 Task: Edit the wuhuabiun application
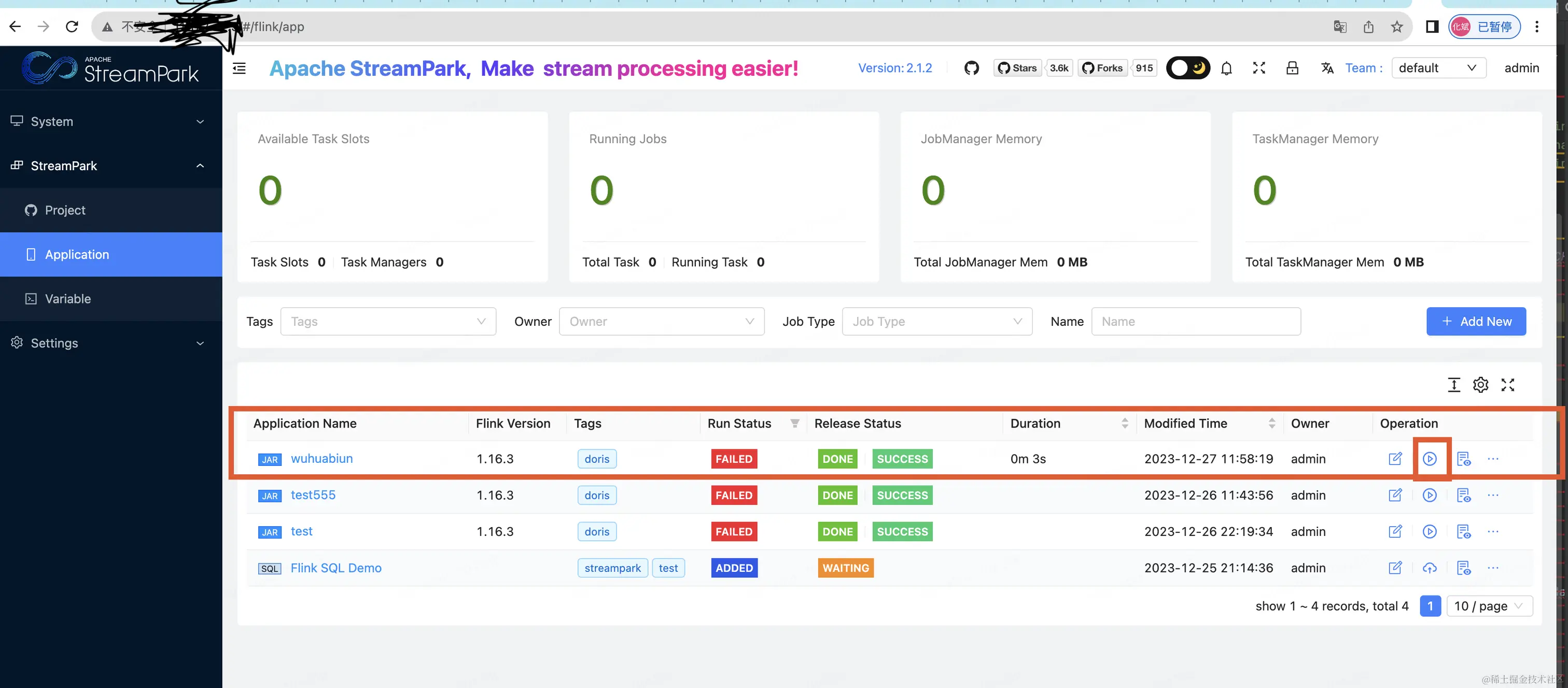pos(1395,459)
